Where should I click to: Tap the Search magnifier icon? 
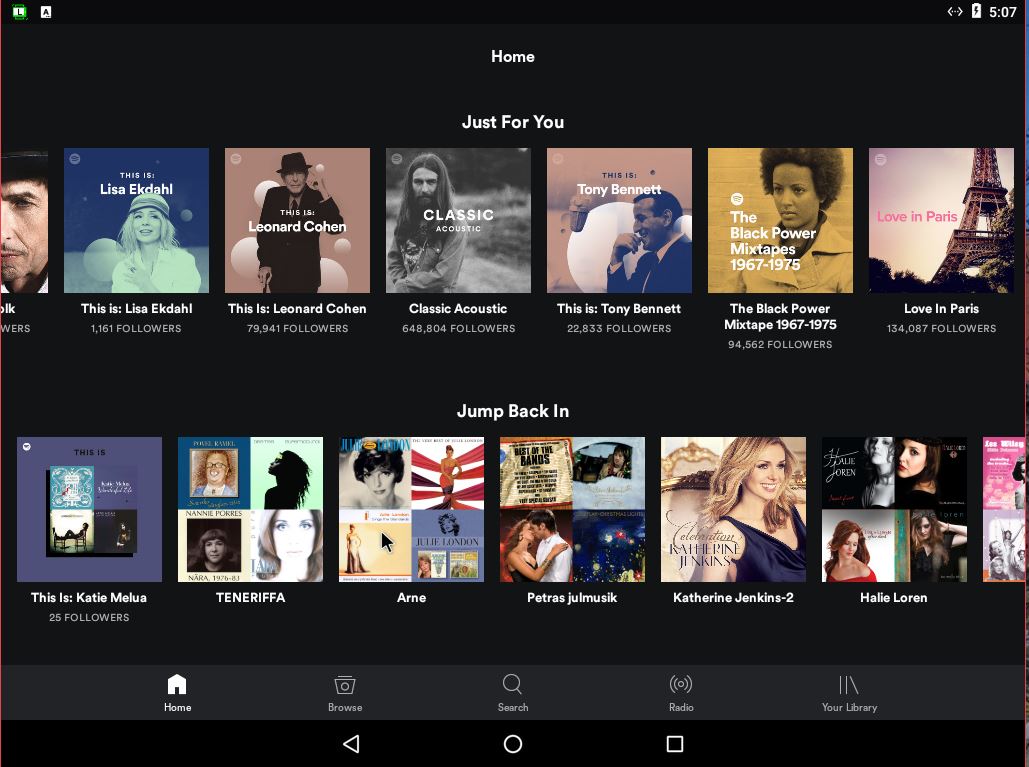(x=513, y=684)
